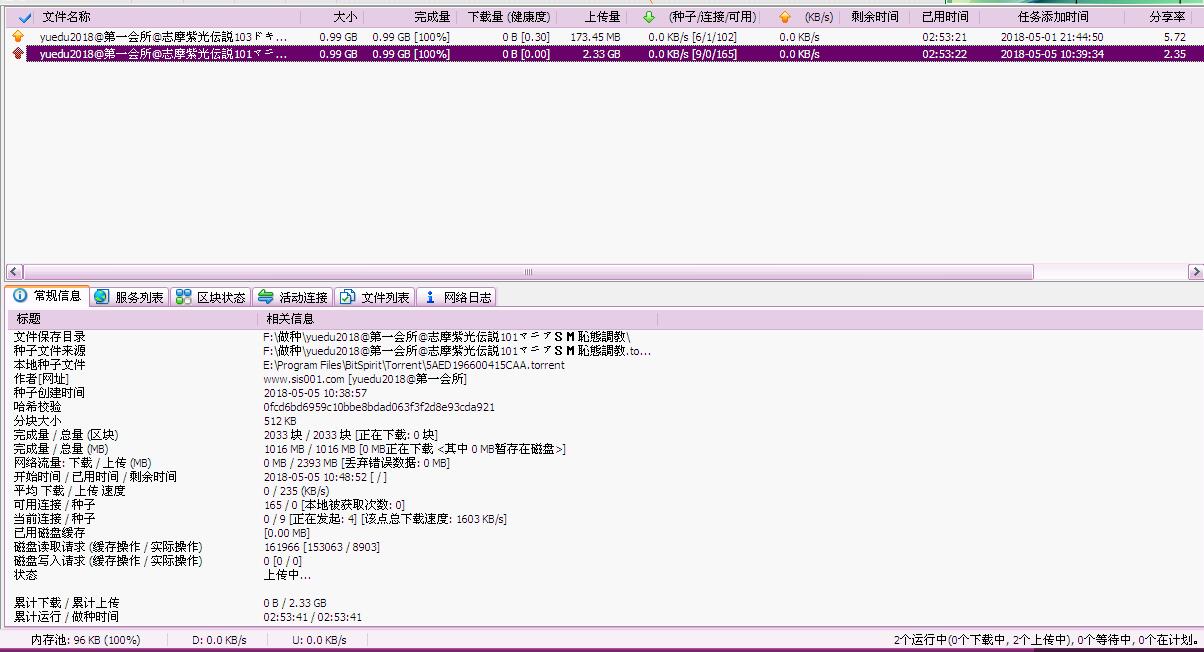This screenshot has width=1204, height=652.
Task: Click the green download arrow column header
Action: point(649,17)
